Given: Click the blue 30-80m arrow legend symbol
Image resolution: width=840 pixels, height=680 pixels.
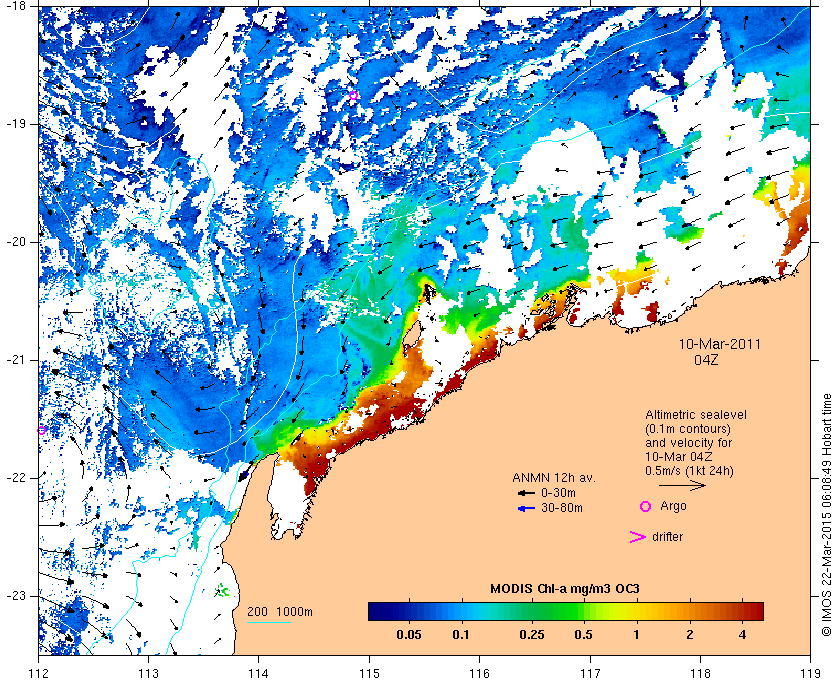Looking at the screenshot, I should [x=526, y=509].
